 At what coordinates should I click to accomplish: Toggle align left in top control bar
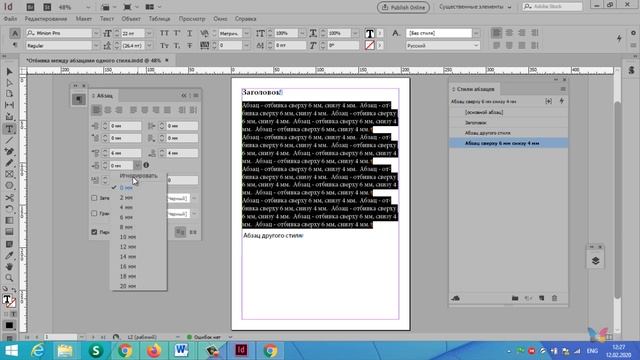[x=496, y=33]
